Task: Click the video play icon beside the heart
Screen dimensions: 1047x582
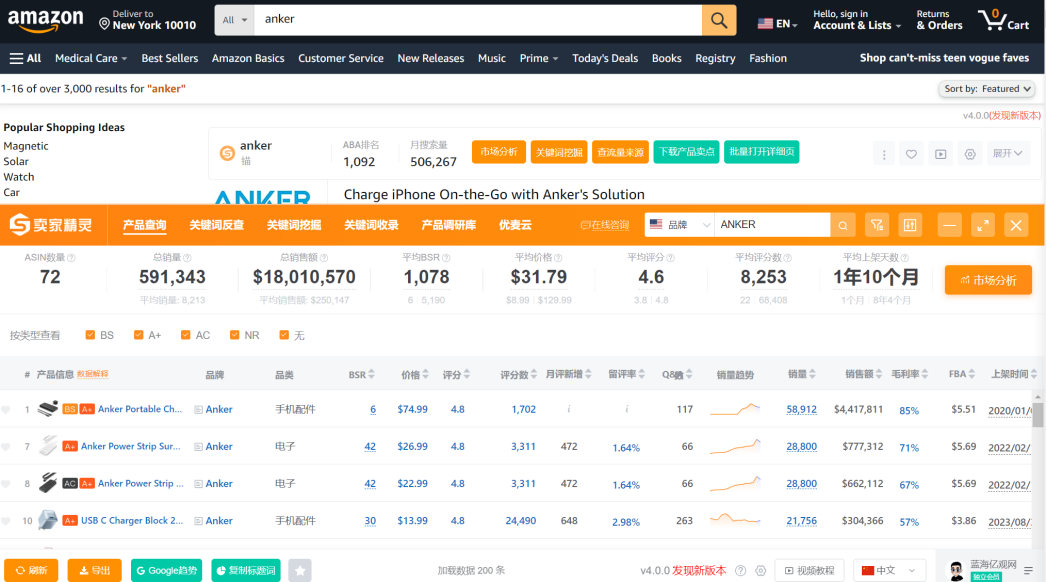Action: 940,154
